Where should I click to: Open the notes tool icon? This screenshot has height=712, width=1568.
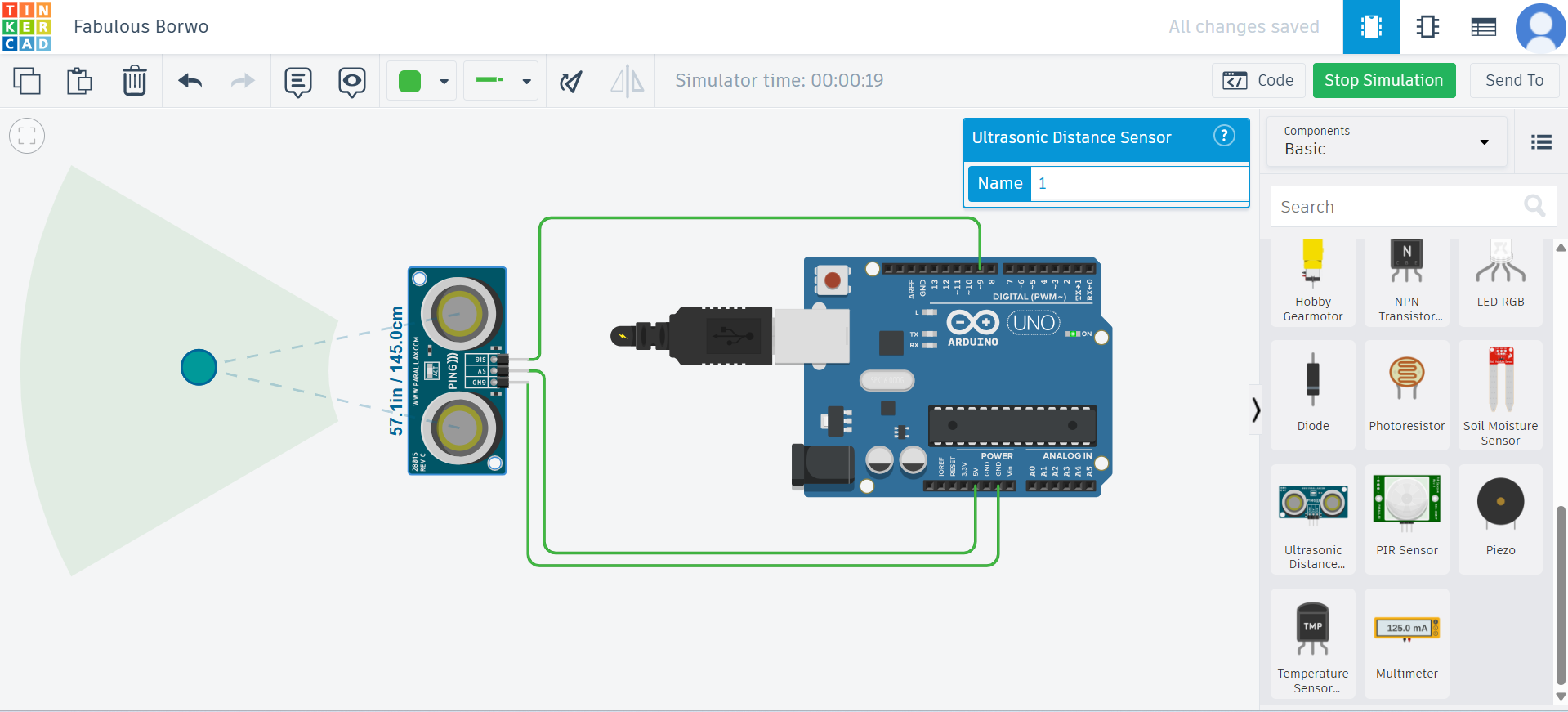coord(298,82)
